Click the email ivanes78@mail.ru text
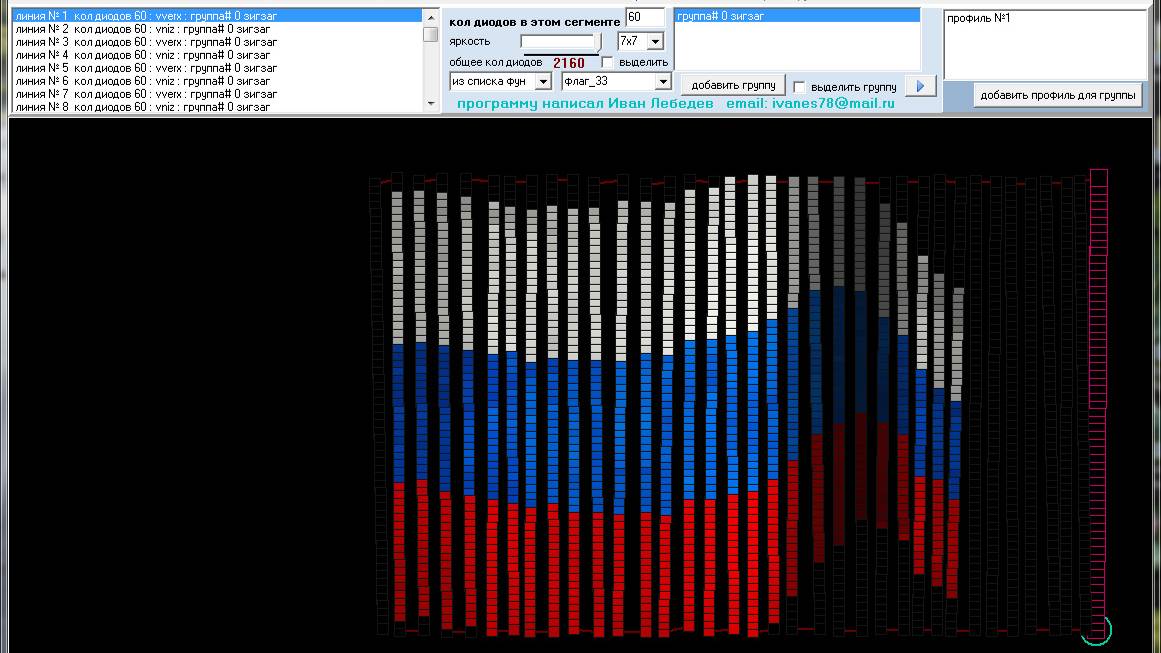 (x=810, y=104)
